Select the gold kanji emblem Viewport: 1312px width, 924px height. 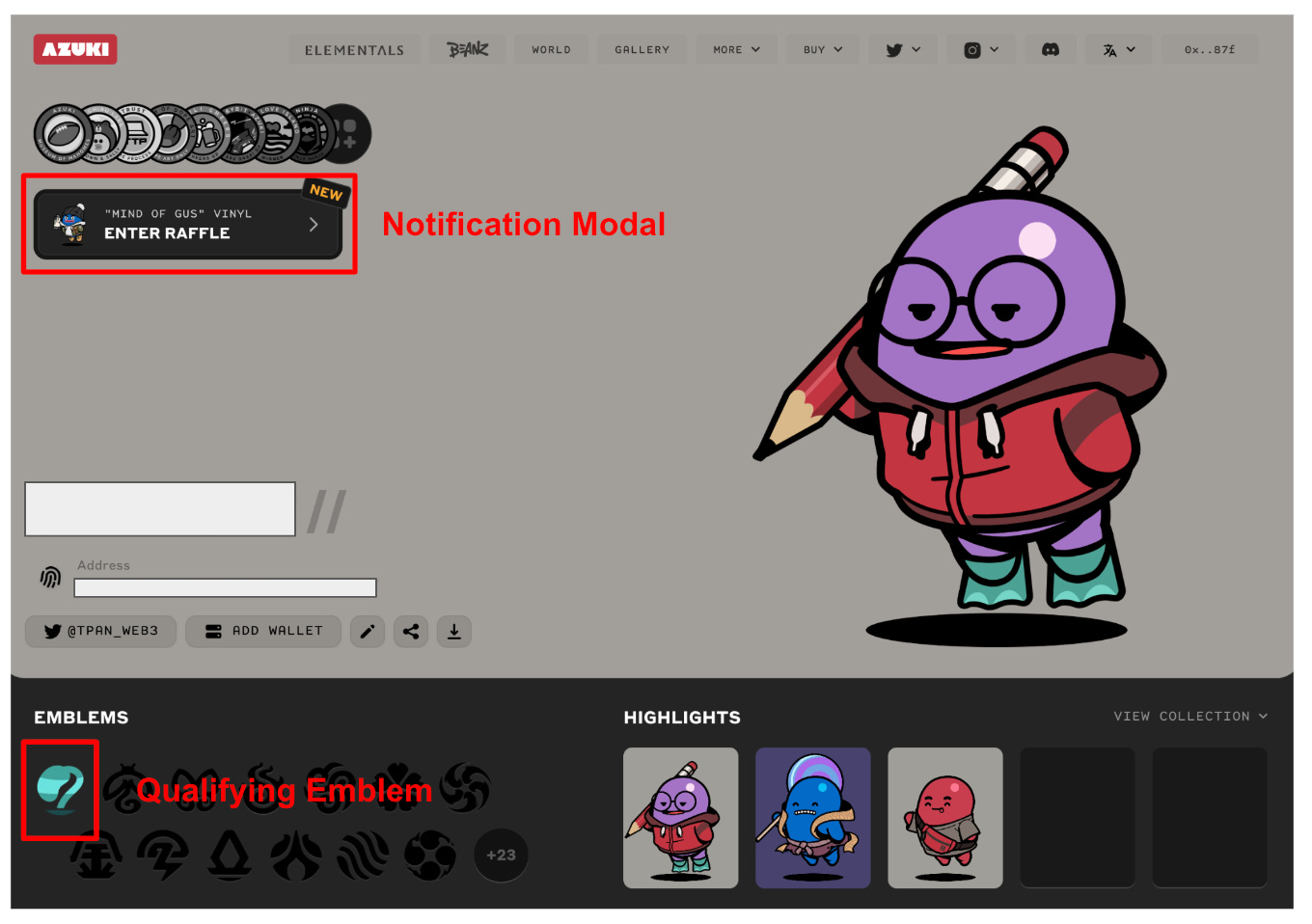coord(96,856)
